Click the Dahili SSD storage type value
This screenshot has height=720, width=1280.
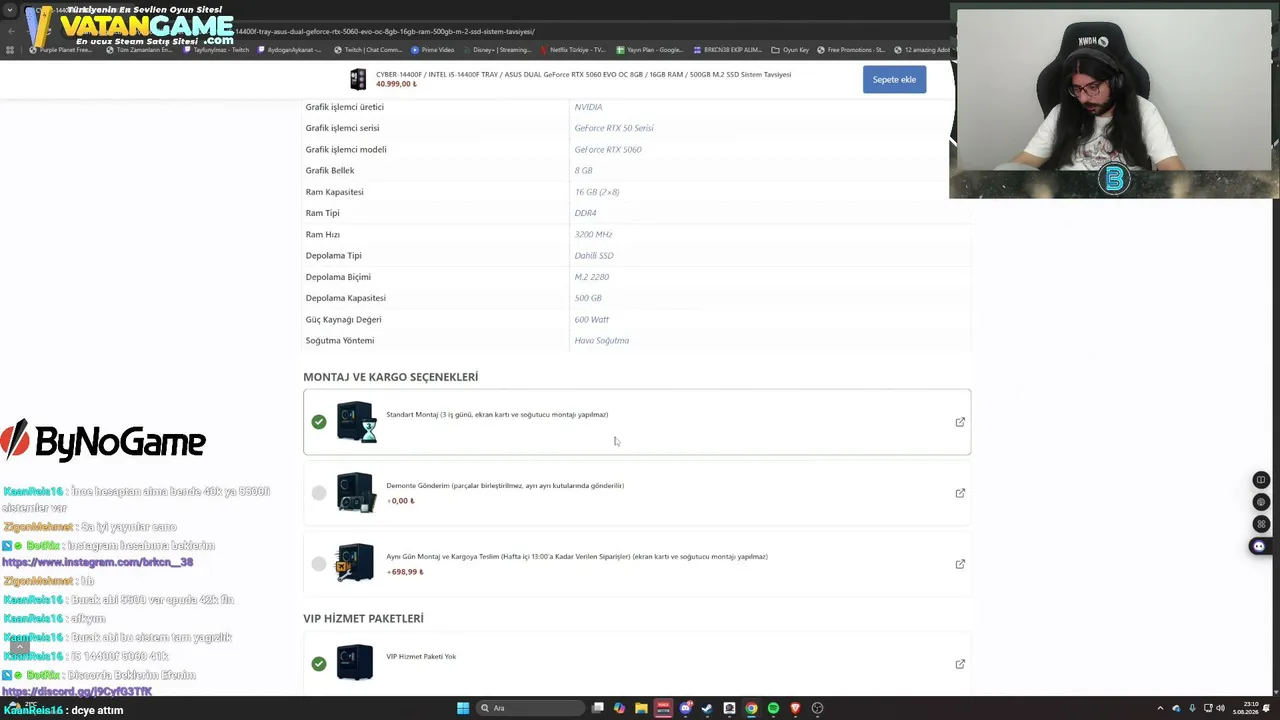tap(594, 256)
